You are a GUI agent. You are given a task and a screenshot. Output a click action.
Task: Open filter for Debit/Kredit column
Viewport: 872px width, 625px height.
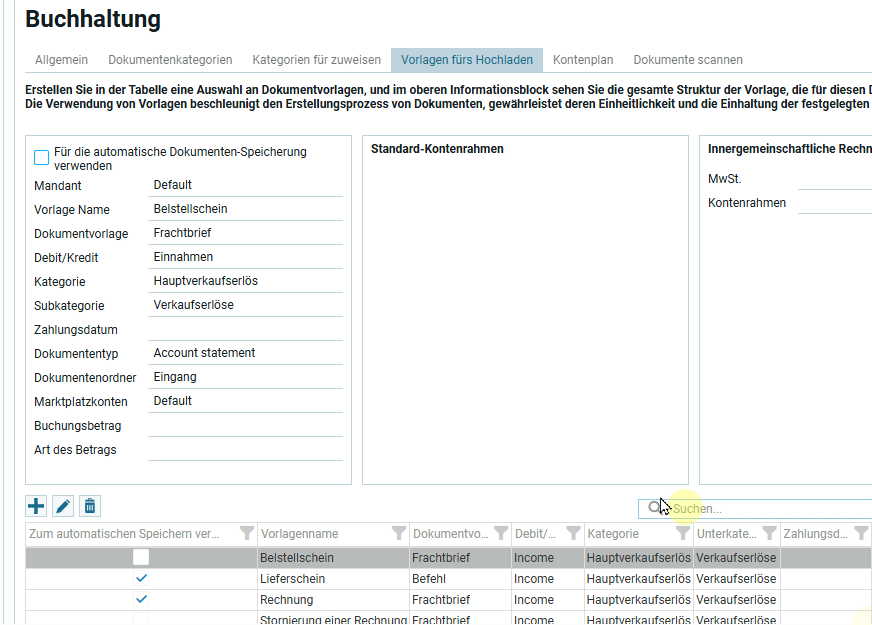click(573, 534)
